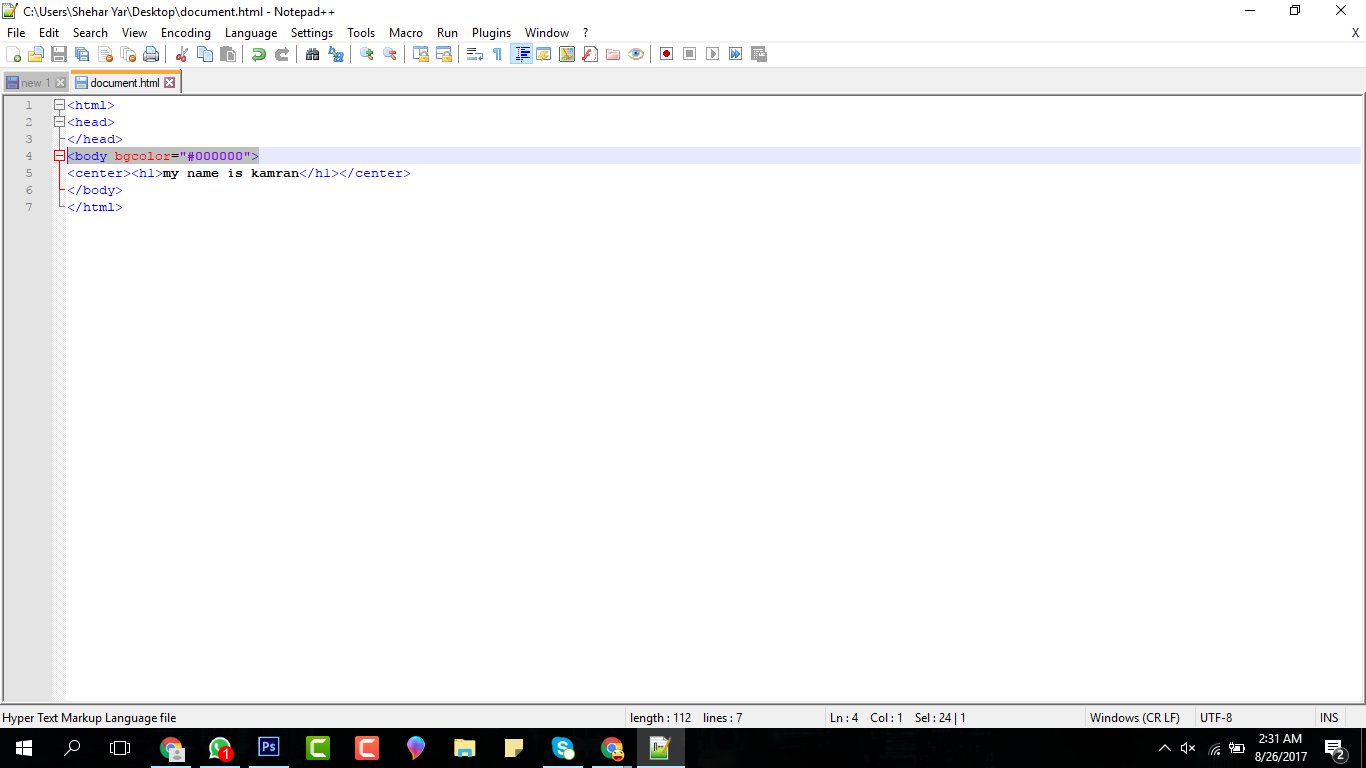Open File Explorer from the taskbar
This screenshot has width=1366, height=768.
464,748
